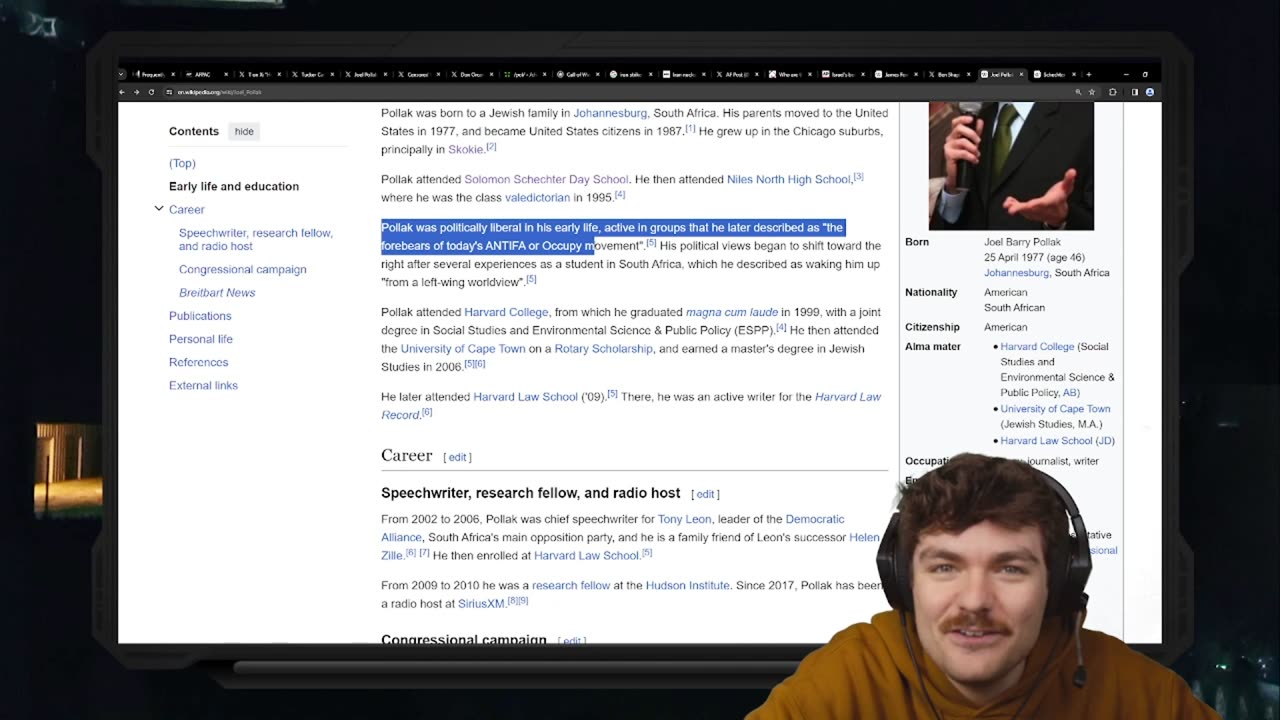This screenshot has height=720, width=1280.
Task: Open the Harvard Law School ('09) link
Action: 526,397
